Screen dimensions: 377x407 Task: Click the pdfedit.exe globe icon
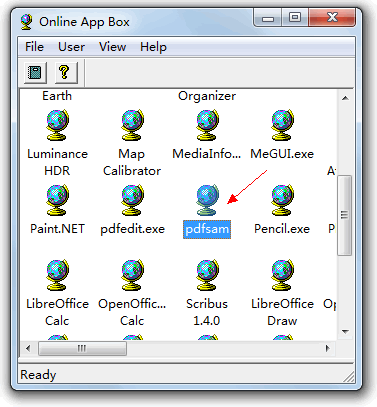coord(132,200)
